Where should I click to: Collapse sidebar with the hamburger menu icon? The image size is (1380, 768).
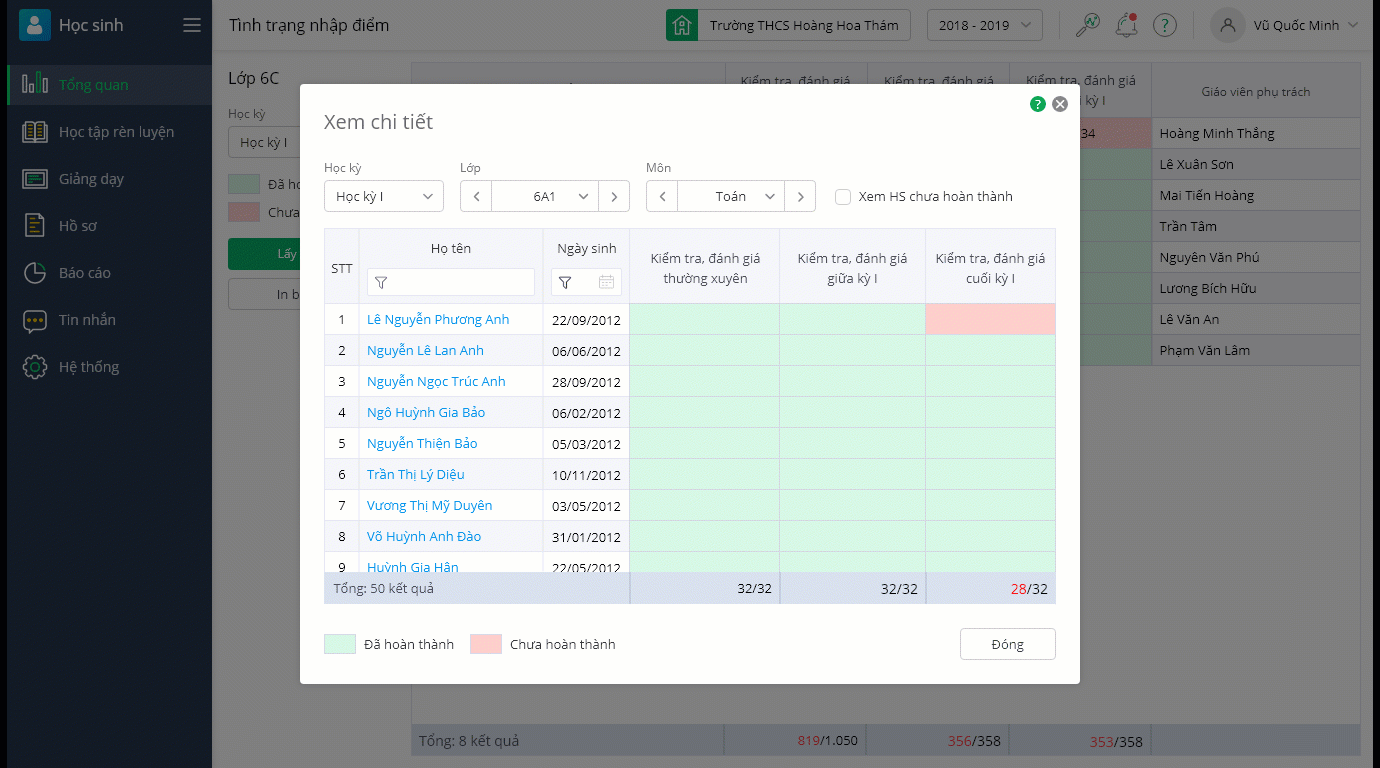click(192, 25)
